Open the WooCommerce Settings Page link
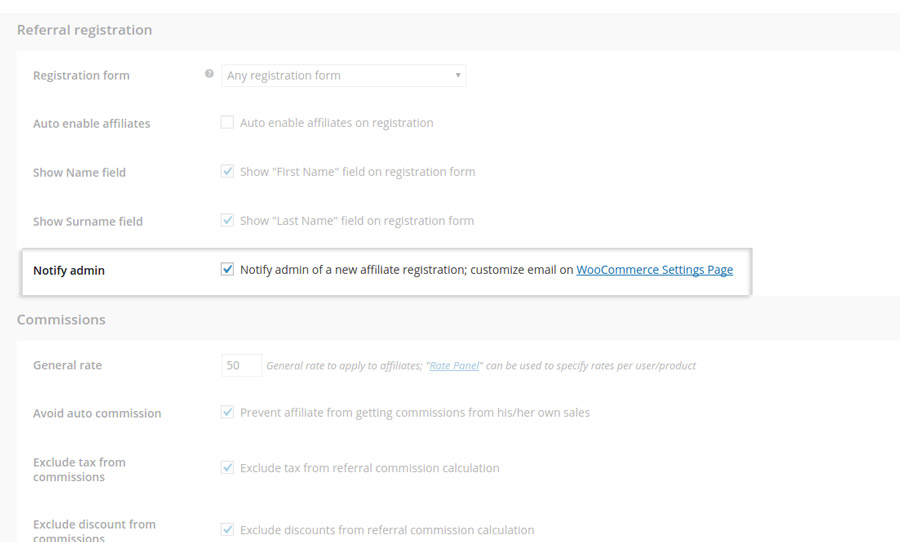 point(654,270)
